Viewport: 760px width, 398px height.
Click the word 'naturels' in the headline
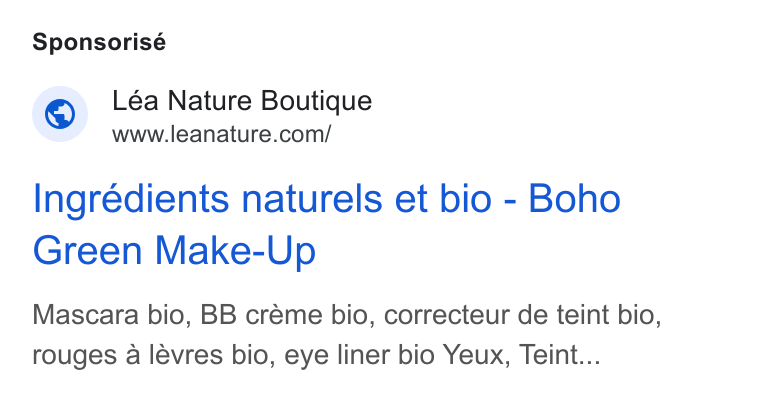313,198
